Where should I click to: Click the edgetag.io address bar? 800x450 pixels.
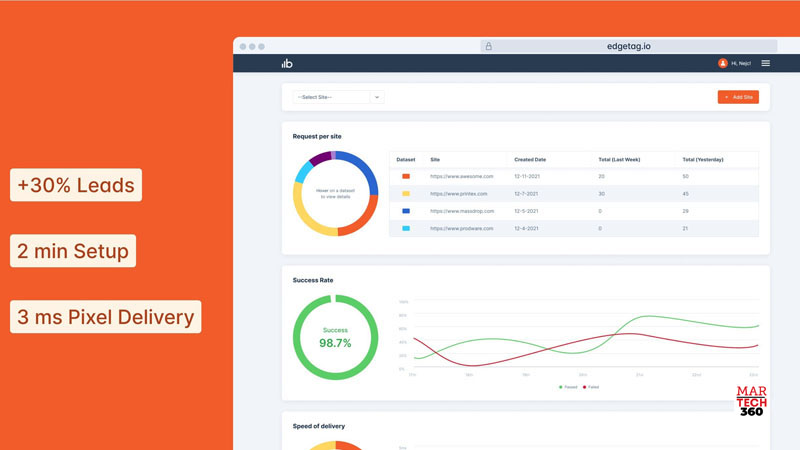629,46
